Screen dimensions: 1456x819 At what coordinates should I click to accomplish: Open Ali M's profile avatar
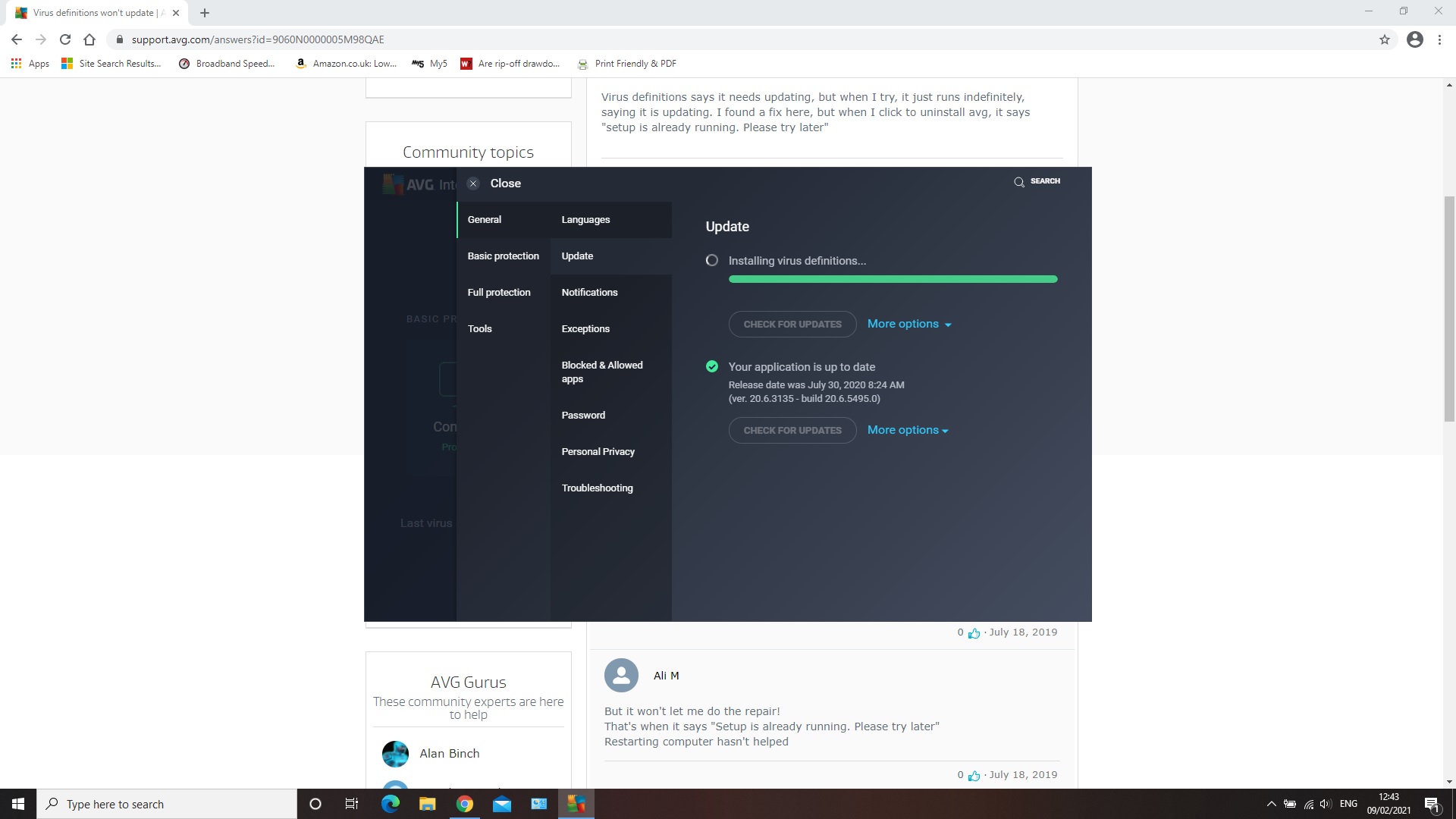click(x=621, y=675)
